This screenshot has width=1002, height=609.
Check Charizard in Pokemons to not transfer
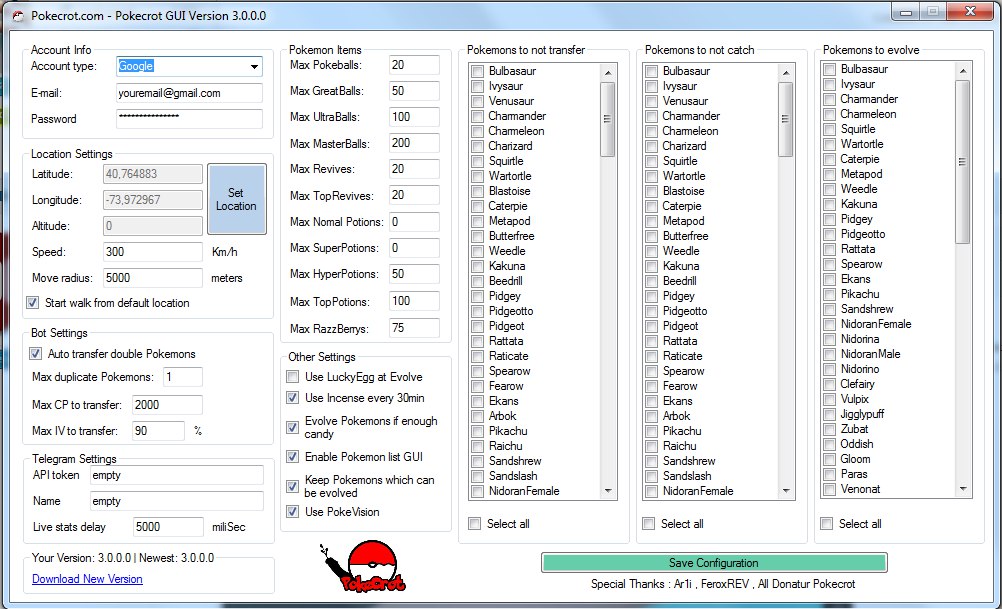tap(478, 146)
